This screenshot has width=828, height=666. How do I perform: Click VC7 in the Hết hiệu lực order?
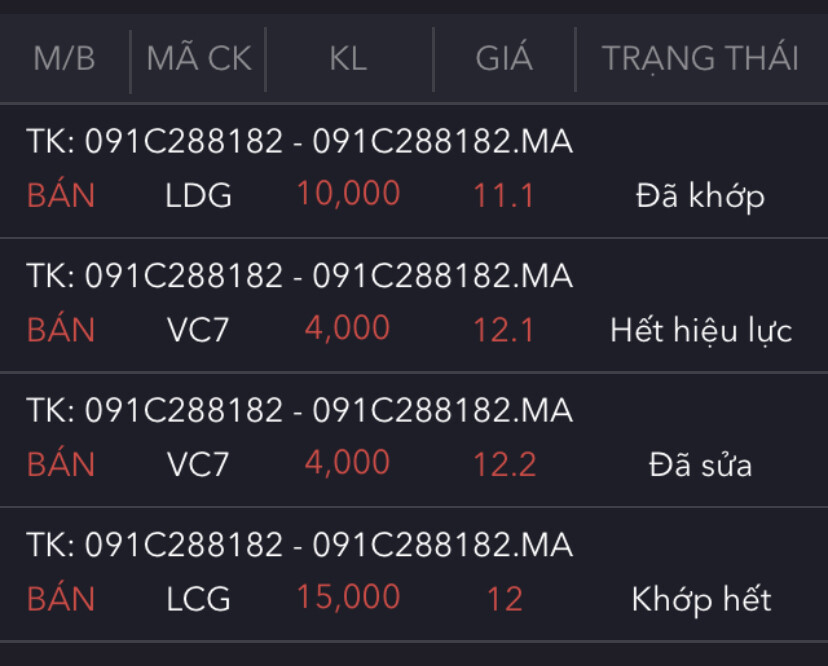tap(199, 330)
